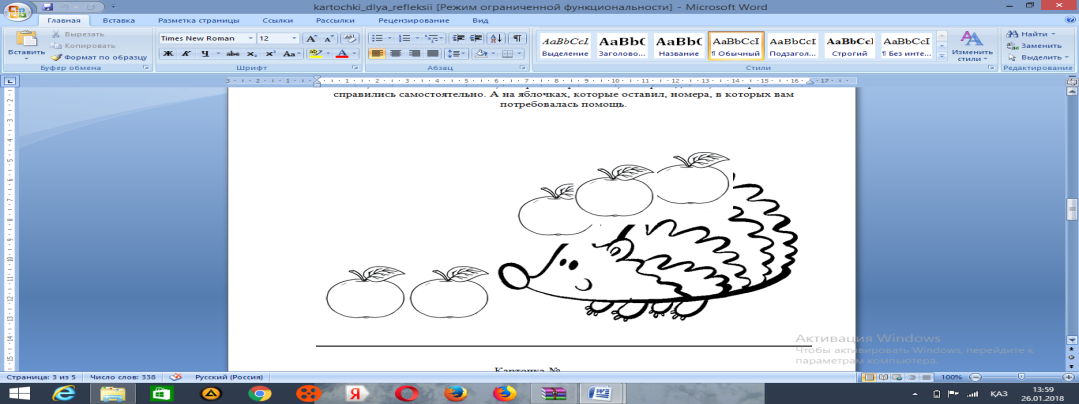1079x404 pixels.
Task: Apply paragraph shading with the paint bucket
Action: click(x=483, y=54)
